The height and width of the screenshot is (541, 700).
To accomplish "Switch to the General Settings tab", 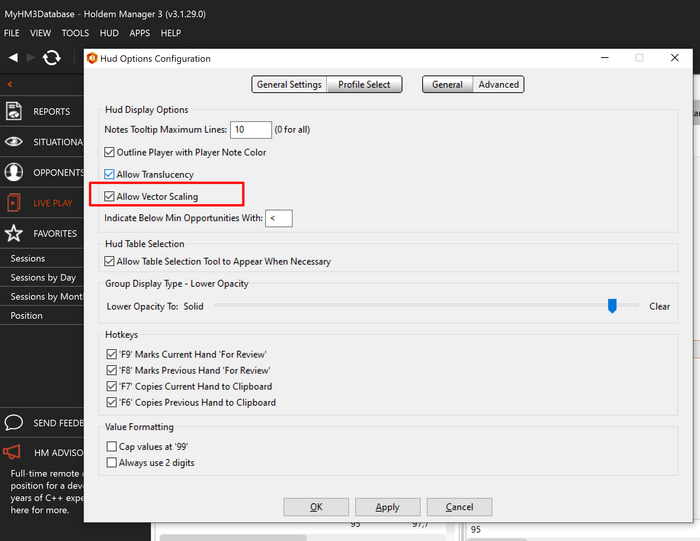I will point(289,84).
